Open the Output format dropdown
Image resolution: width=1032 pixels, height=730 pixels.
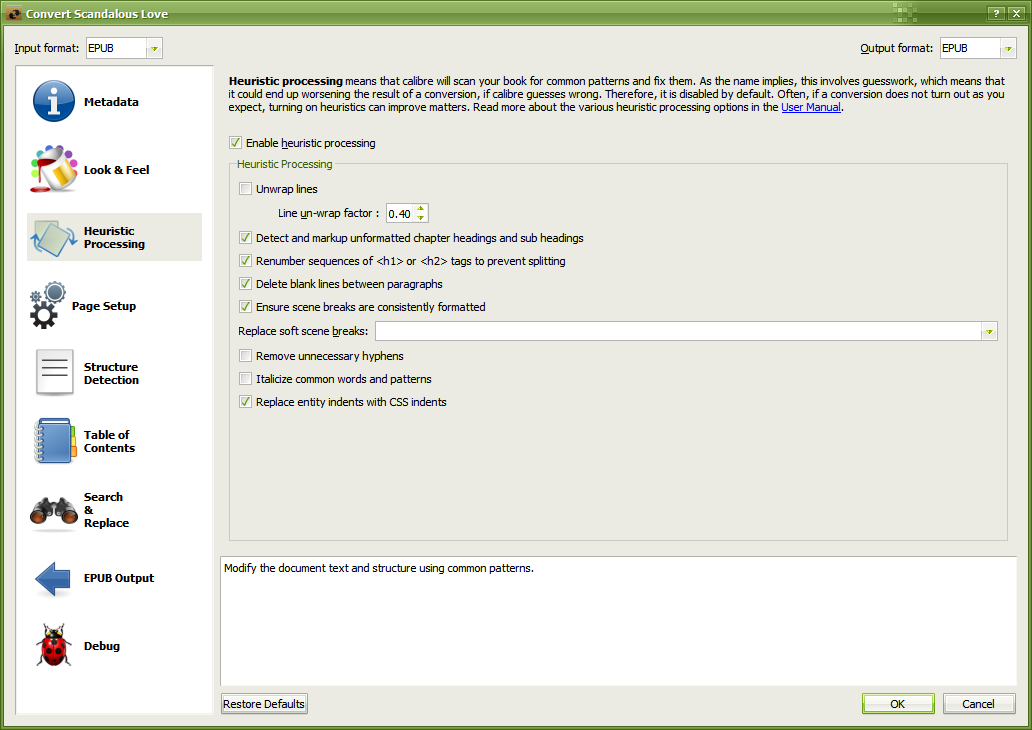(x=1008, y=48)
